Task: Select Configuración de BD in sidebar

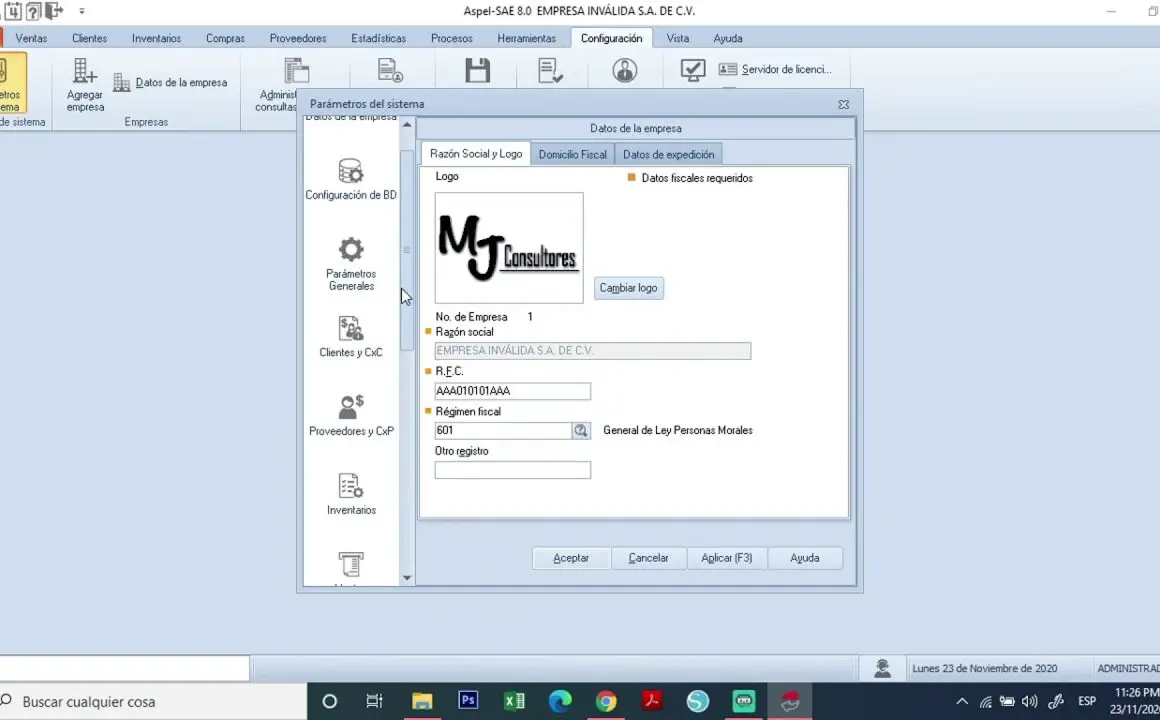Action: click(x=351, y=180)
